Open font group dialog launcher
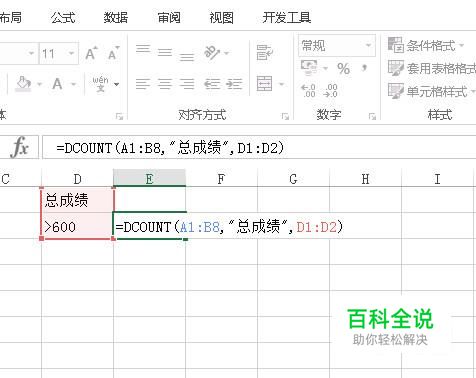Screen dimensions: 476x378 pyautogui.click(x=119, y=116)
